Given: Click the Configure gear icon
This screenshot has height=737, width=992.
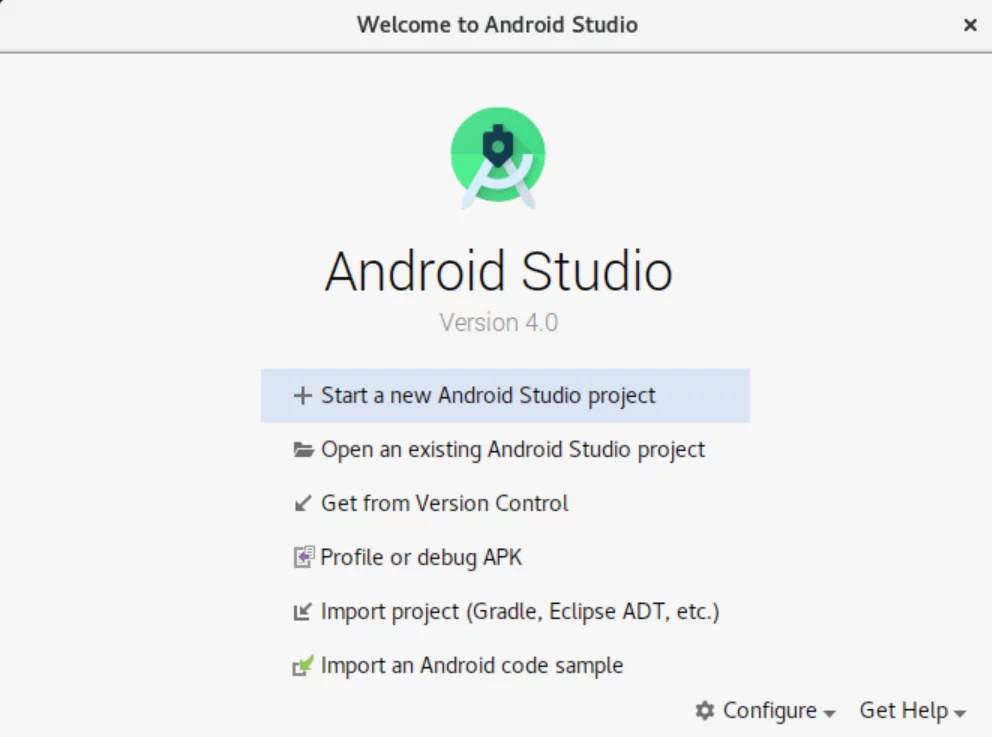Looking at the screenshot, I should coord(705,710).
